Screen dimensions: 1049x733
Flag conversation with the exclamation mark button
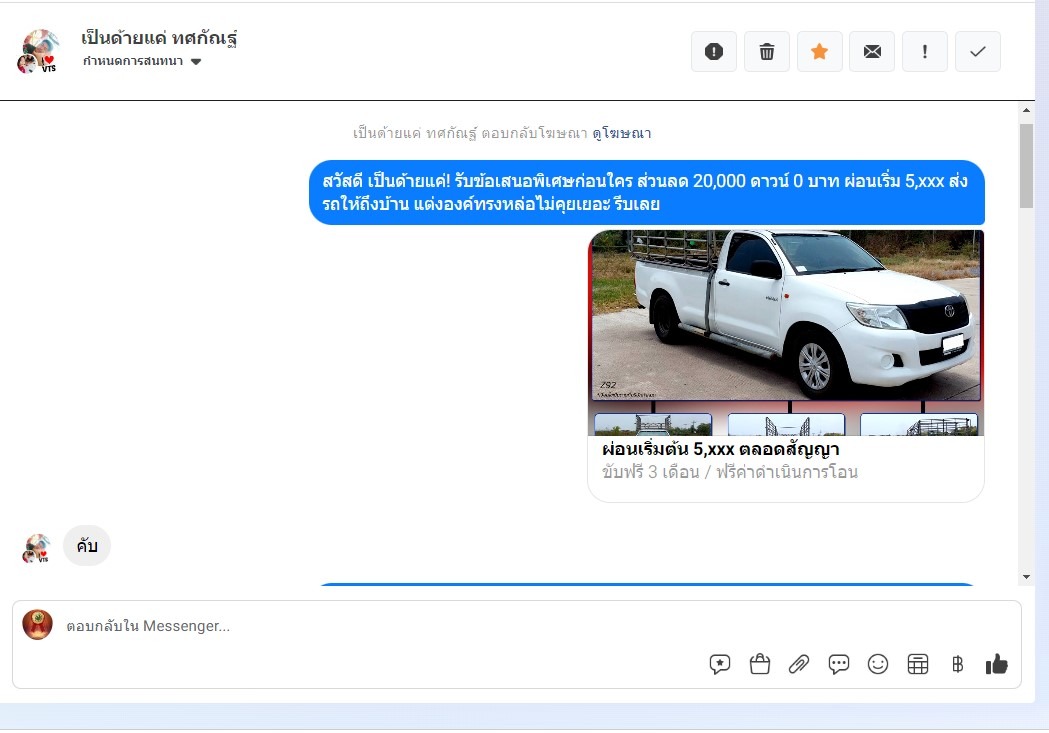925,52
